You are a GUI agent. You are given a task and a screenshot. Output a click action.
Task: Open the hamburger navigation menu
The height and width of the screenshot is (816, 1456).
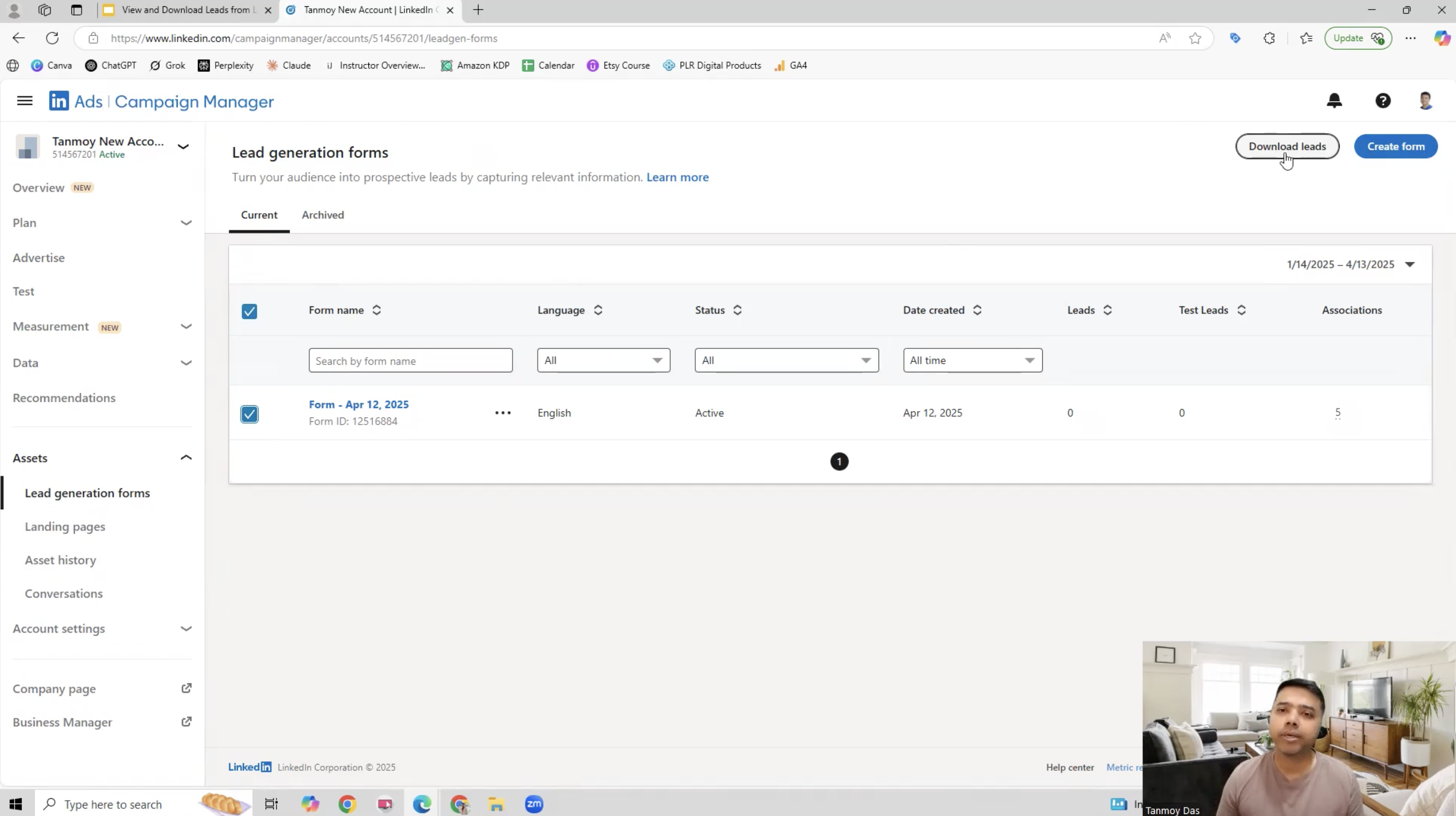(24, 101)
